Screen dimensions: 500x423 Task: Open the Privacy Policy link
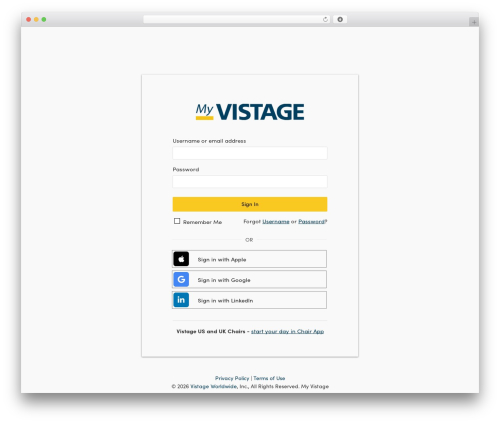click(232, 378)
